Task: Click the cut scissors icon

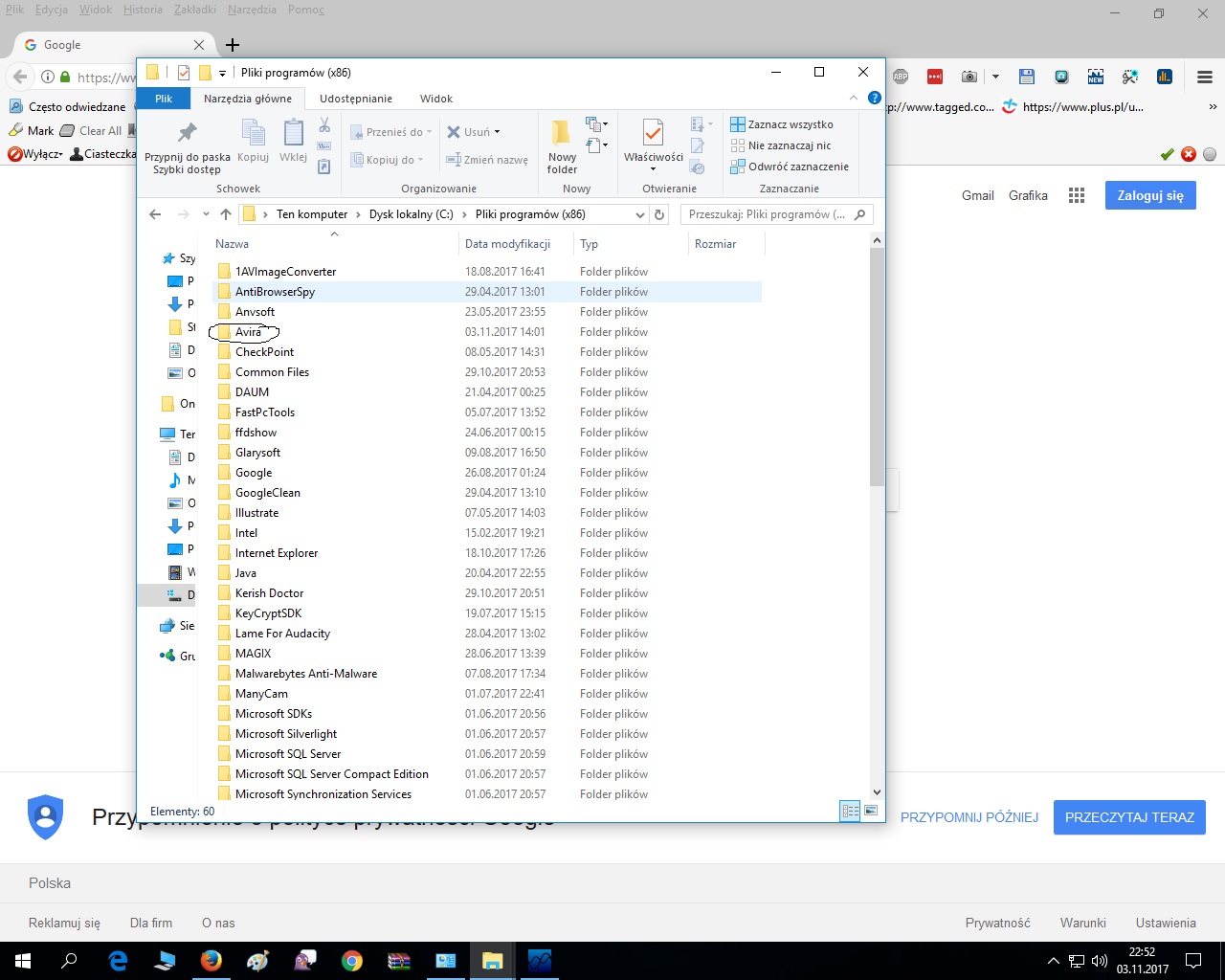Action: coord(324,125)
